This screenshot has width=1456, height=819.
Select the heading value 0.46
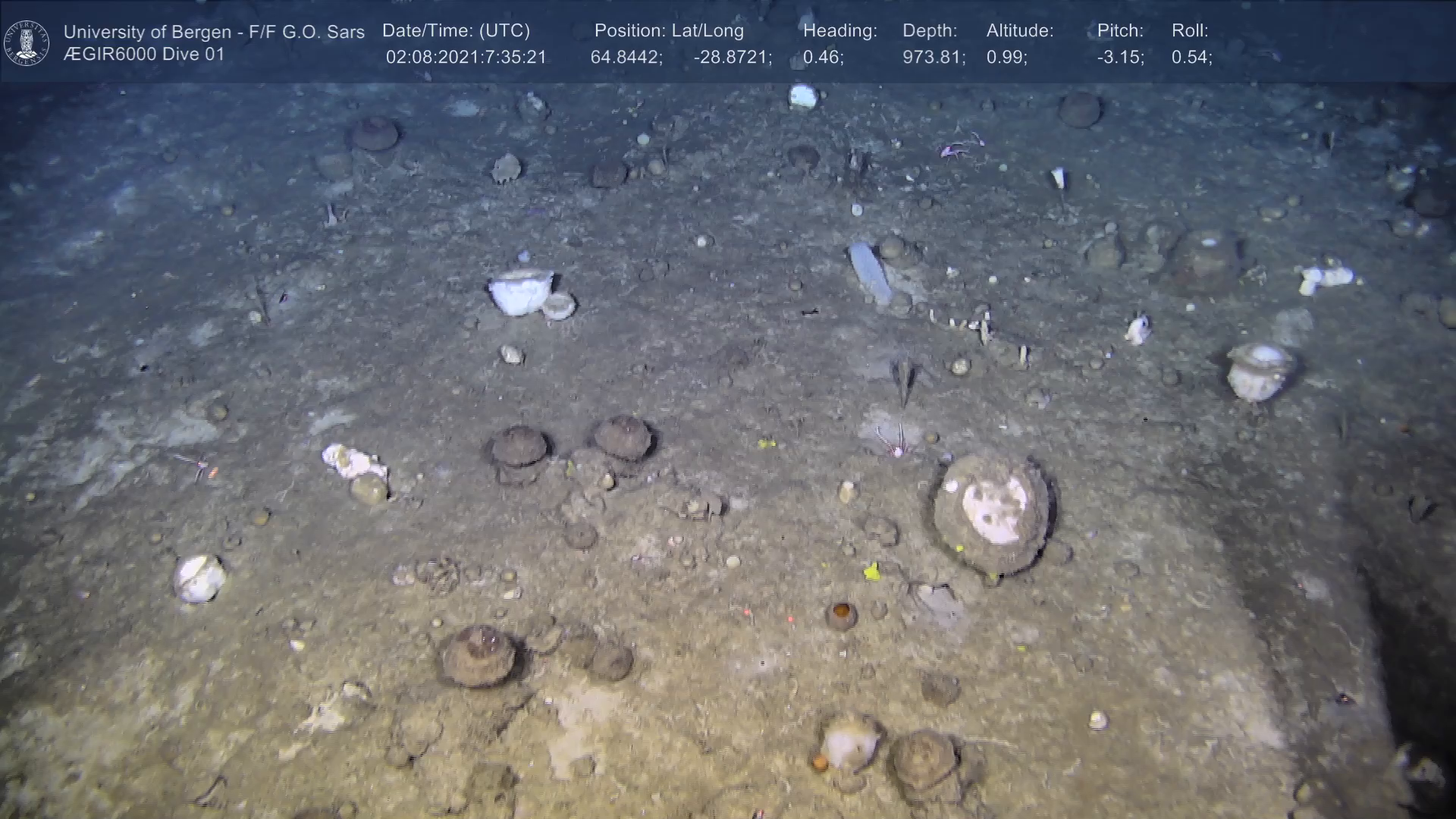823,58
